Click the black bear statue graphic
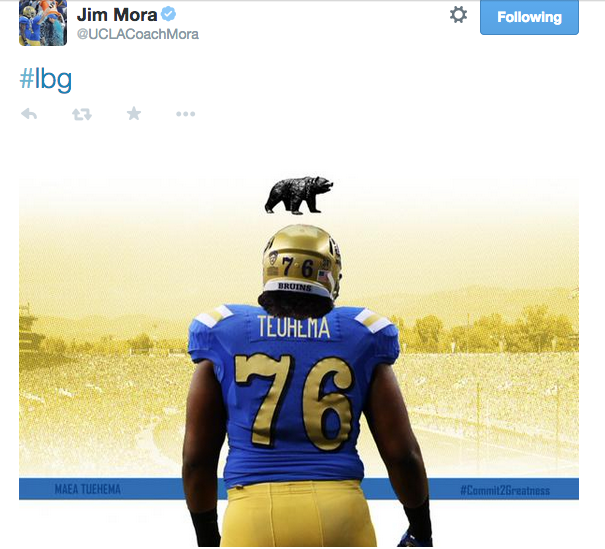 [x=298, y=195]
